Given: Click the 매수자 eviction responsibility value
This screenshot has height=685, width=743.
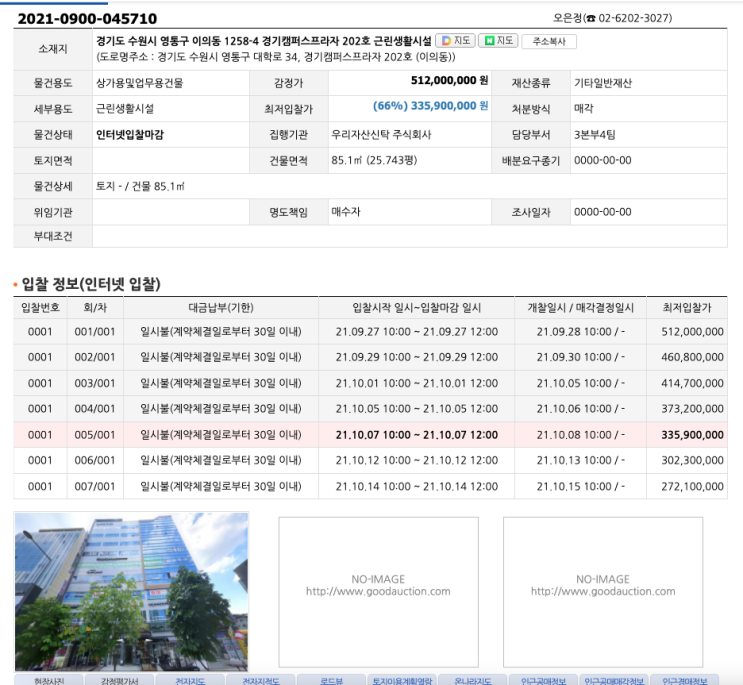Looking at the screenshot, I should [x=345, y=212].
